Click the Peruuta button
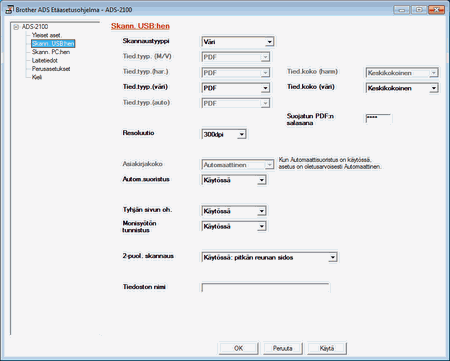 pyautogui.click(x=283, y=348)
